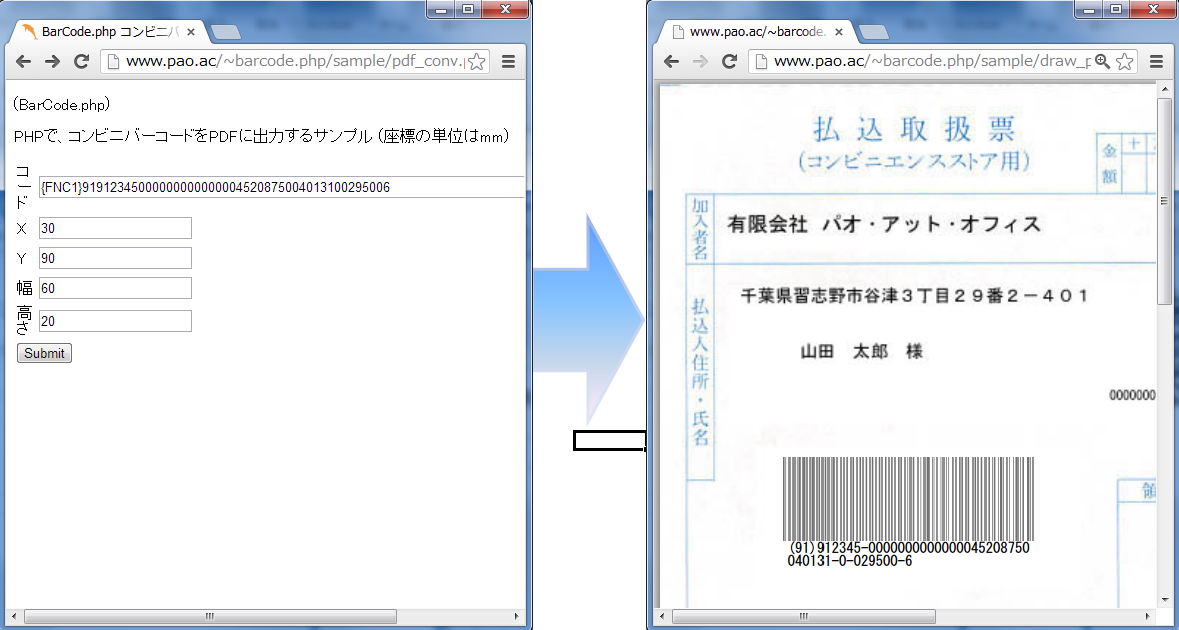Viewport: 1179px width, 630px height.
Task: Open a new tab in right window
Action: point(874,32)
